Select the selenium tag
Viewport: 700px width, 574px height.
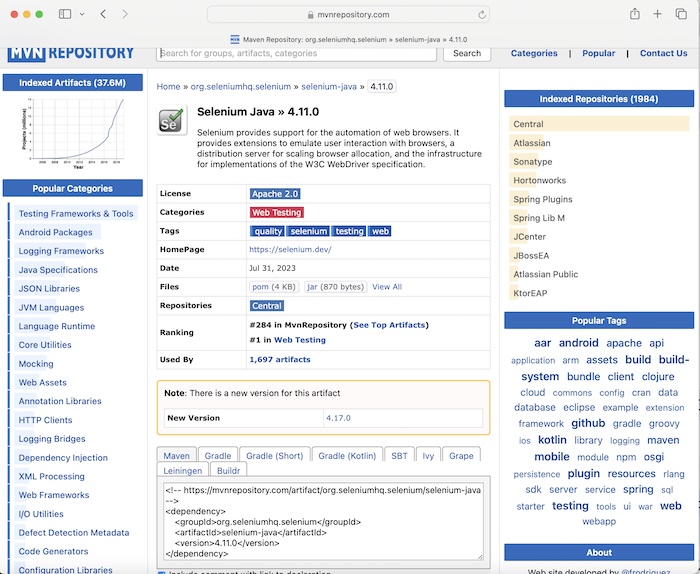click(x=308, y=231)
